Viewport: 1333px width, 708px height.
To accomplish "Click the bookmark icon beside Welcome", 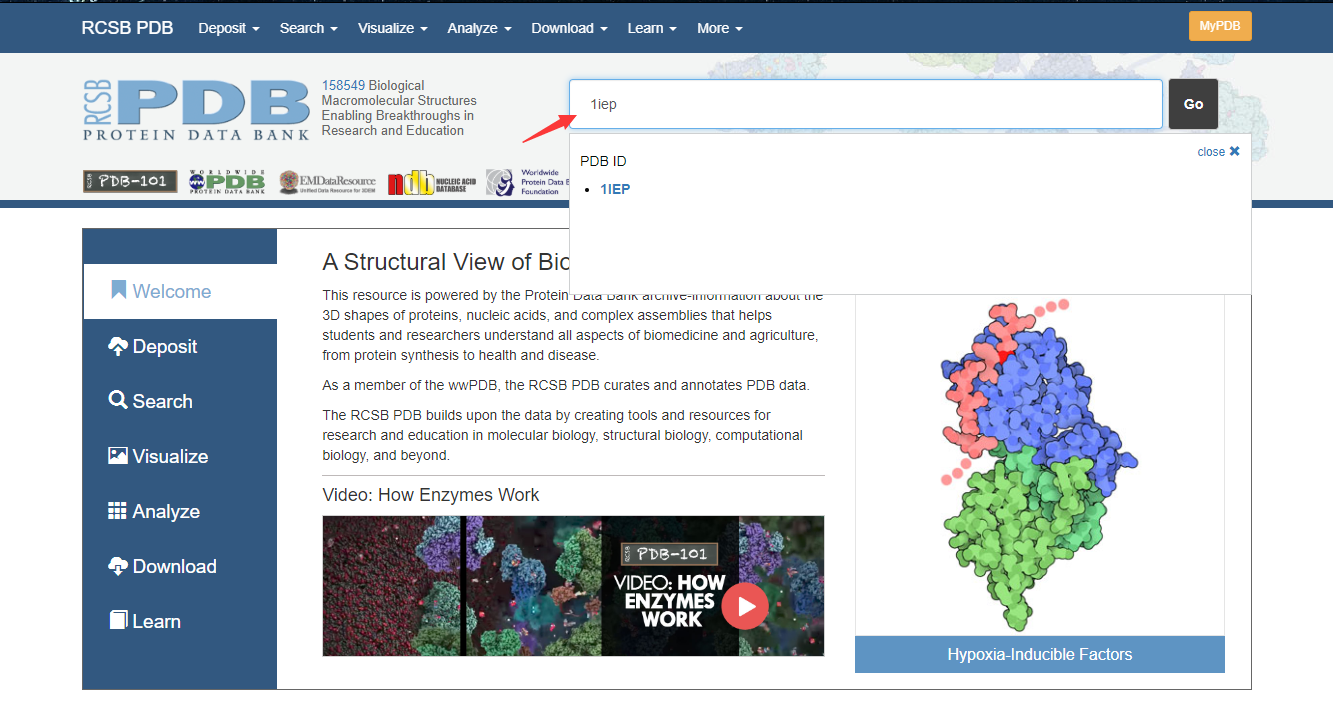I will 118,290.
